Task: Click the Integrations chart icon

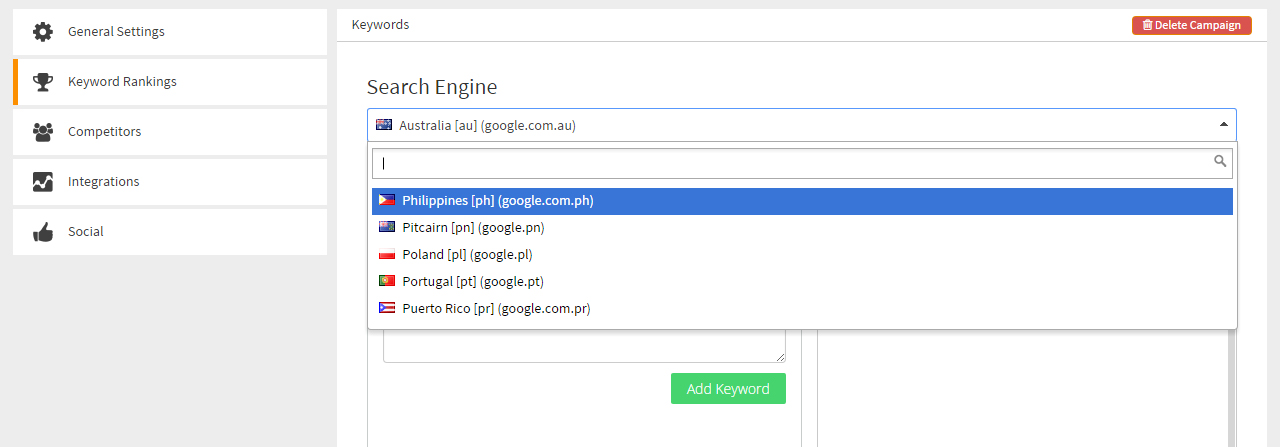Action: click(x=43, y=182)
